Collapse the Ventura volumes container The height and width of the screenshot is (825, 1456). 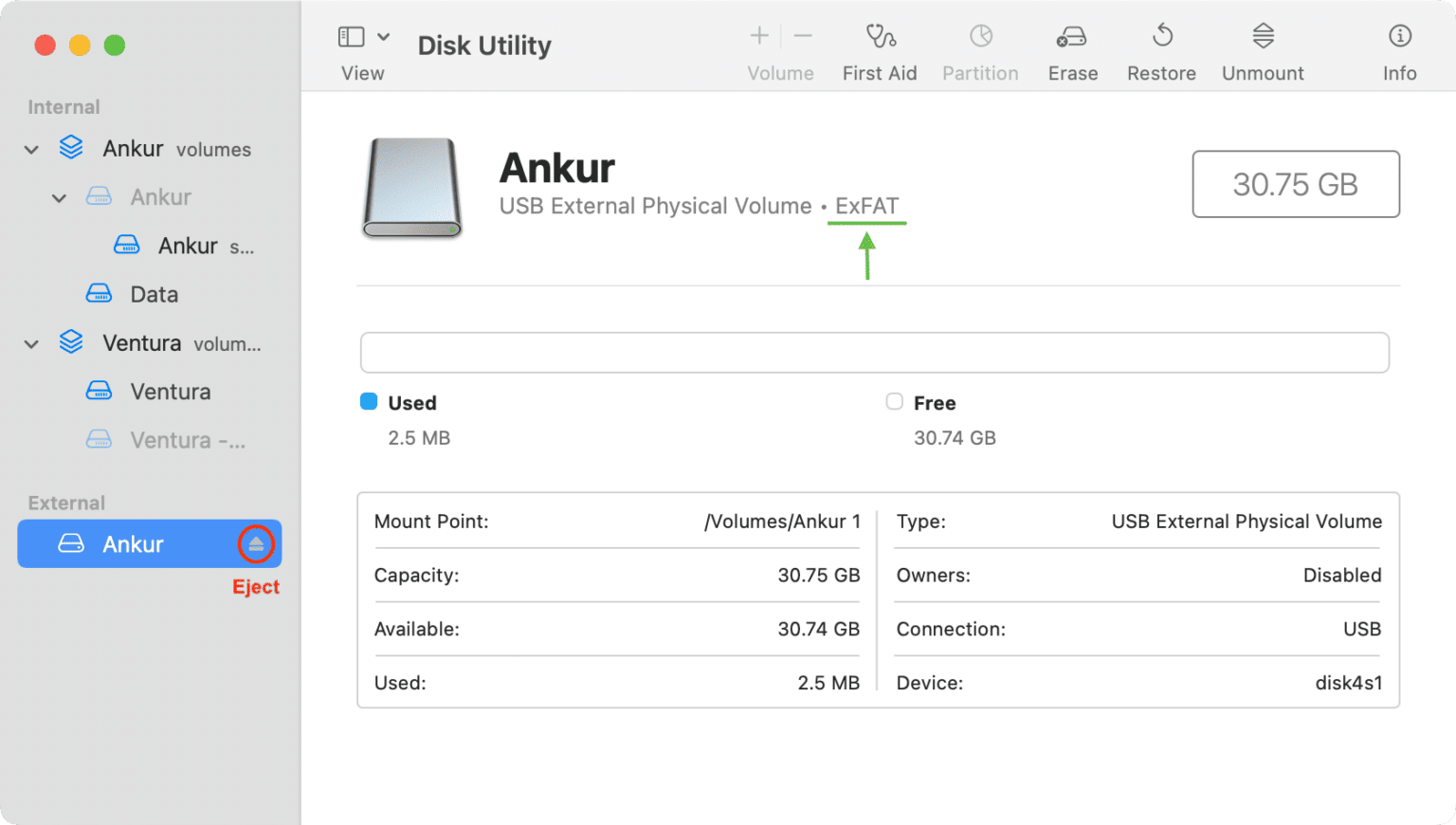coord(31,343)
